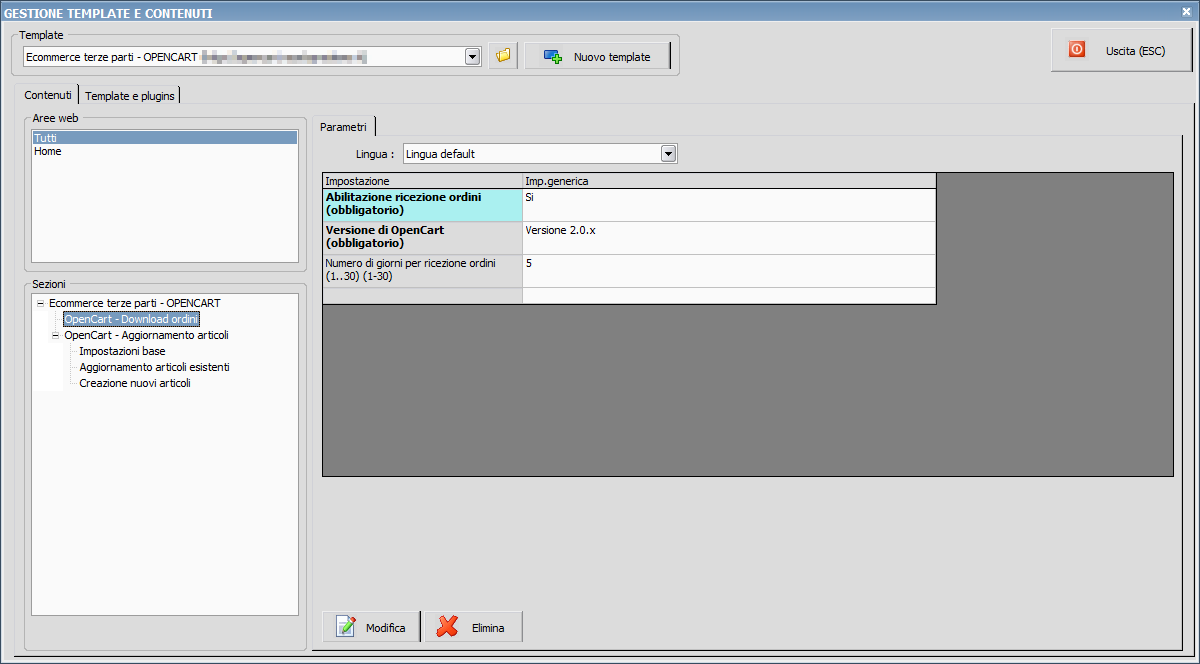1200x664 pixels.
Task: Collapse the Ecommerce terze parti - OPENCART node
Action: click(40, 303)
